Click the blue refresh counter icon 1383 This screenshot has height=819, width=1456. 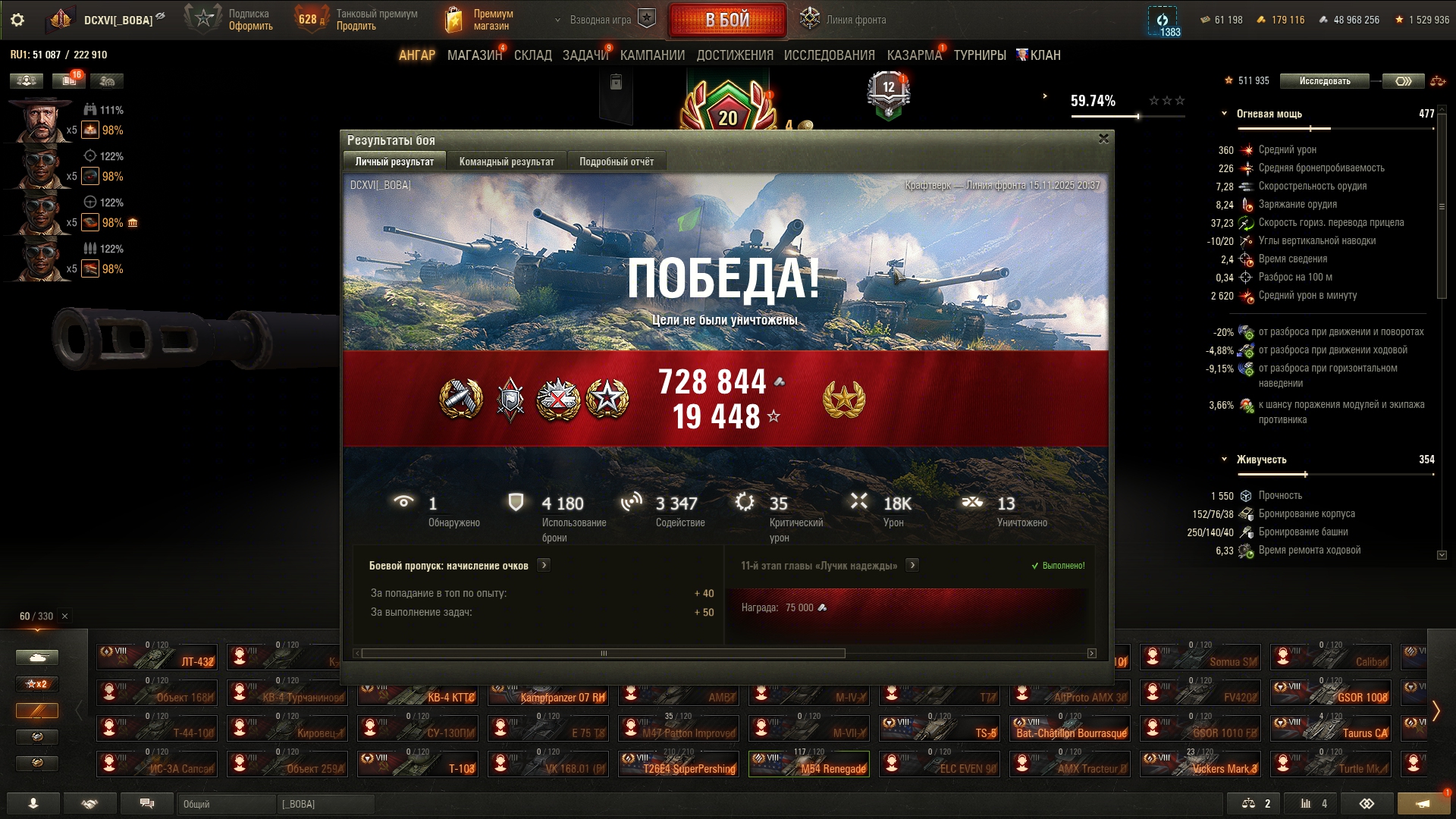pyautogui.click(x=1163, y=20)
